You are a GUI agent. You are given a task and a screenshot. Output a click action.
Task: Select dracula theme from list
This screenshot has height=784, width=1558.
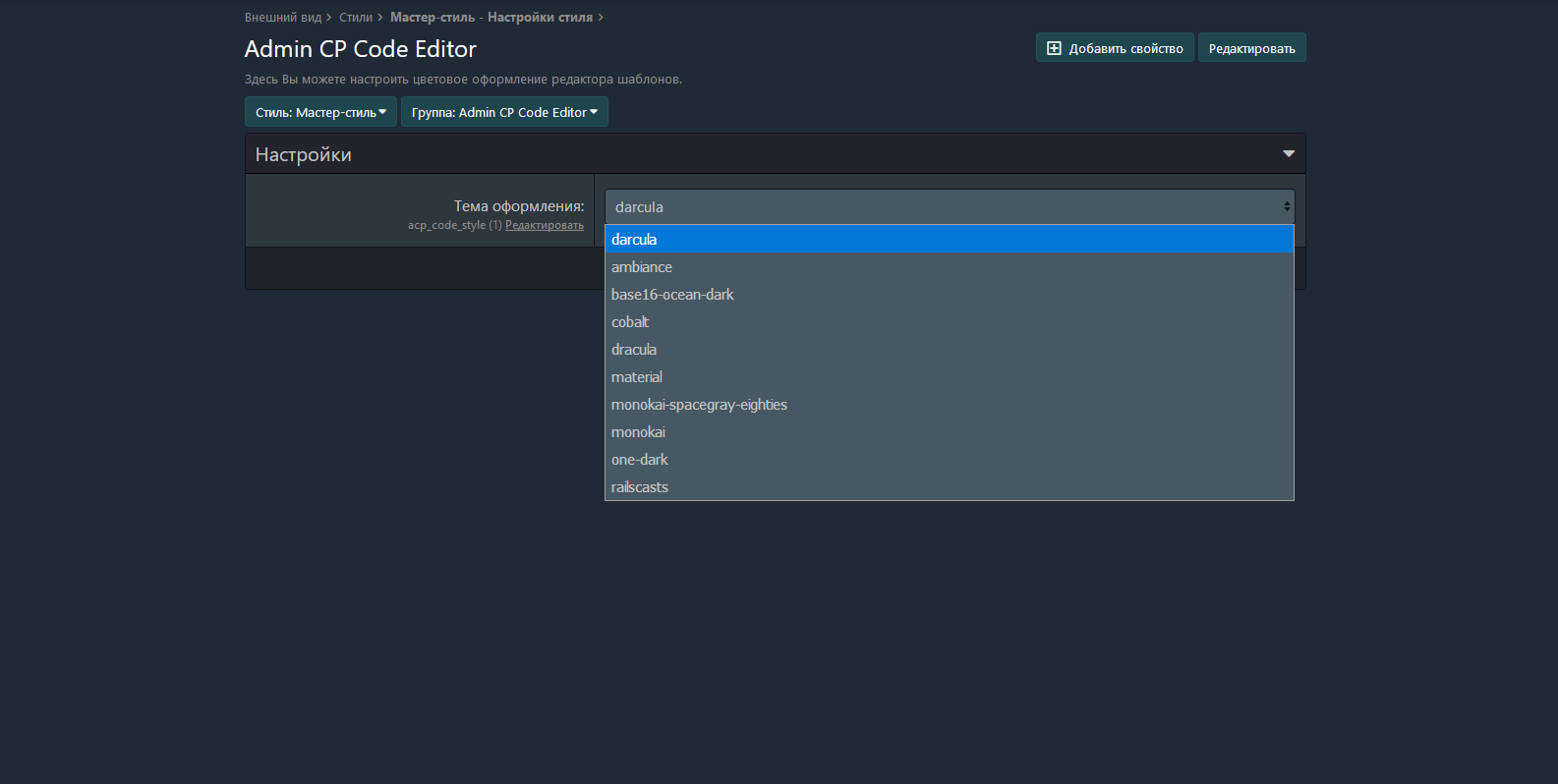[x=634, y=350]
